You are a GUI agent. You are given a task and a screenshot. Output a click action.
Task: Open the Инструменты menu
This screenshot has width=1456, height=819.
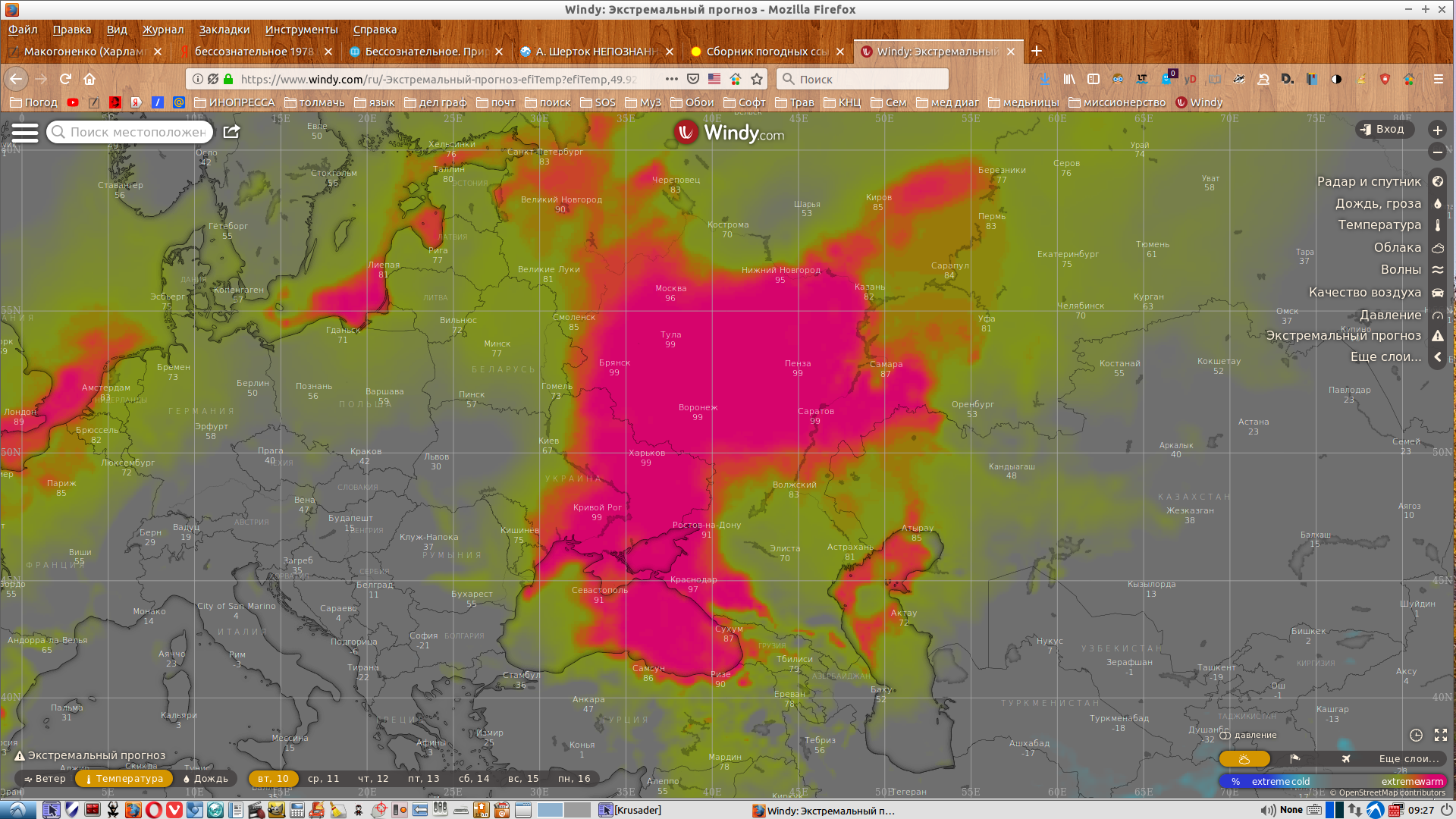pyautogui.click(x=301, y=30)
